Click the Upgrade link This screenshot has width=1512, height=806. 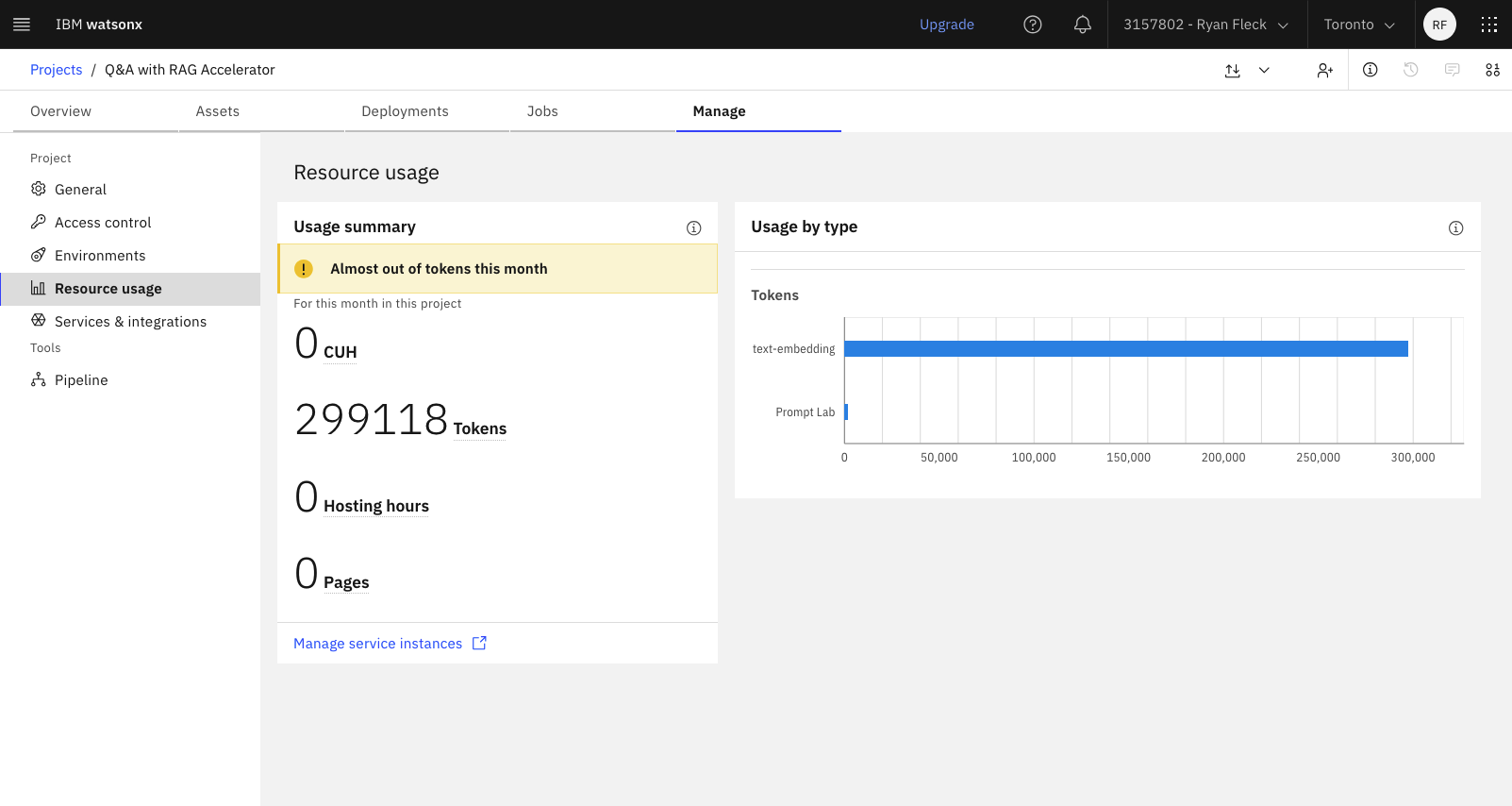point(946,25)
